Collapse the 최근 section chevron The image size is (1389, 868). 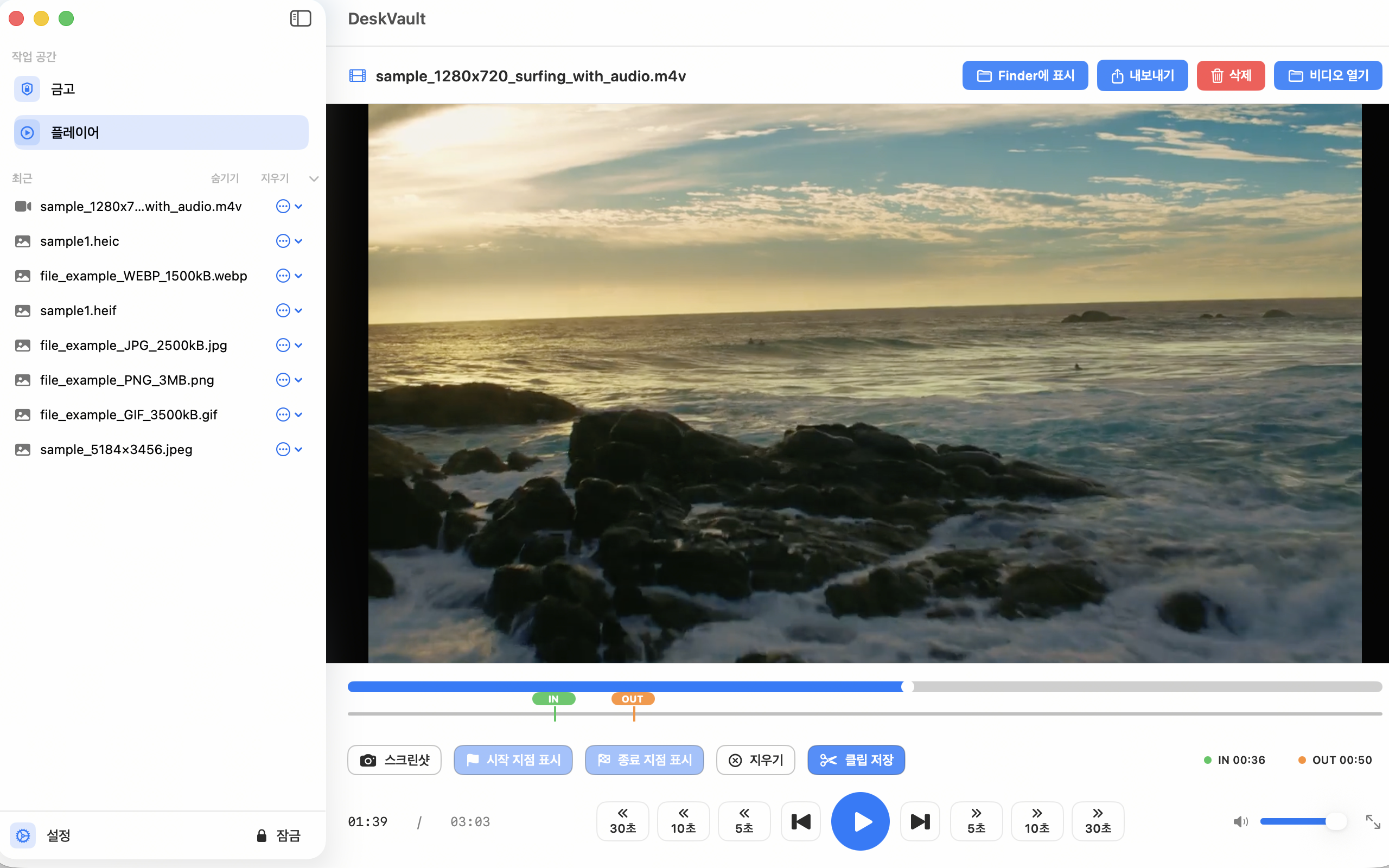(x=314, y=178)
